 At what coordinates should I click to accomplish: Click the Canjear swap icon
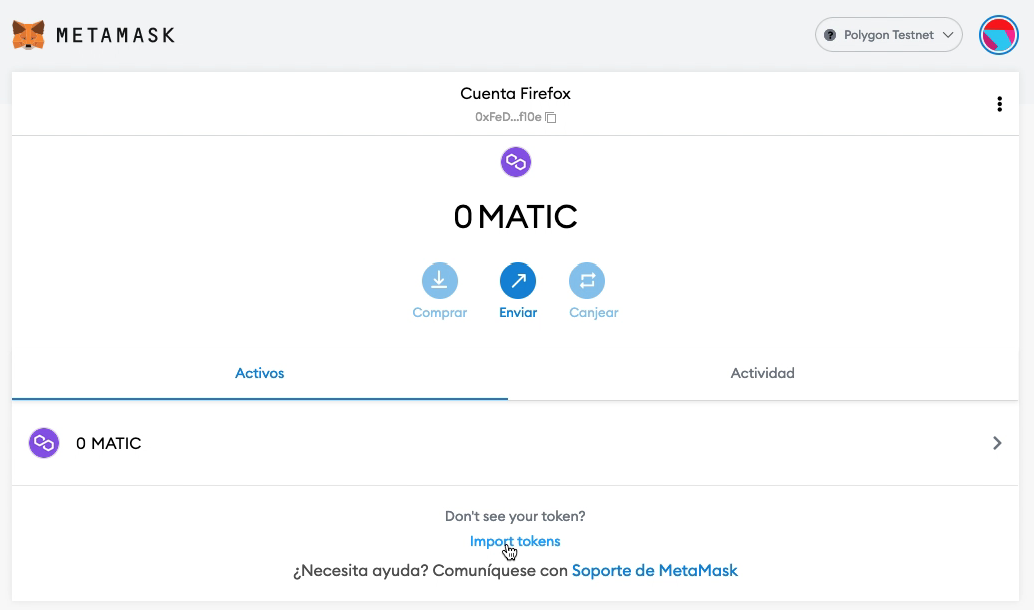click(587, 281)
